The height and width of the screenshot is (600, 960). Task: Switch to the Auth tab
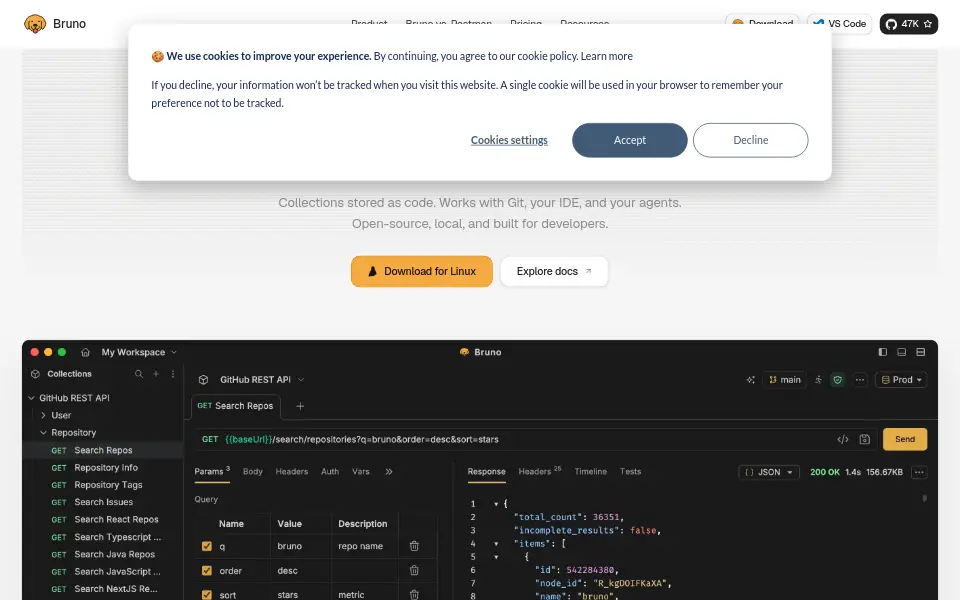pyautogui.click(x=330, y=471)
